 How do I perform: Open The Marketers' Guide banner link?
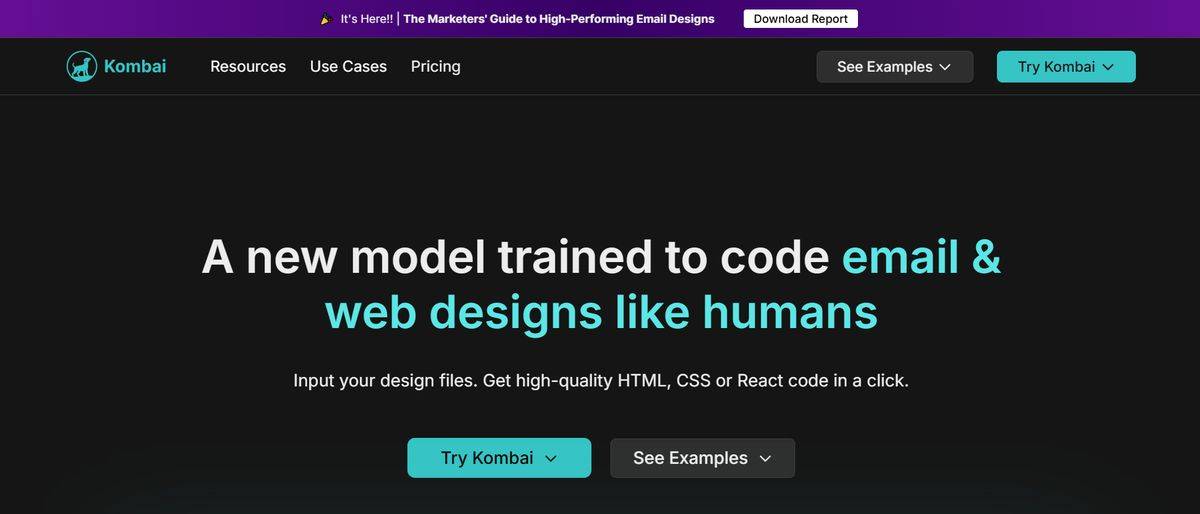[x=559, y=19]
